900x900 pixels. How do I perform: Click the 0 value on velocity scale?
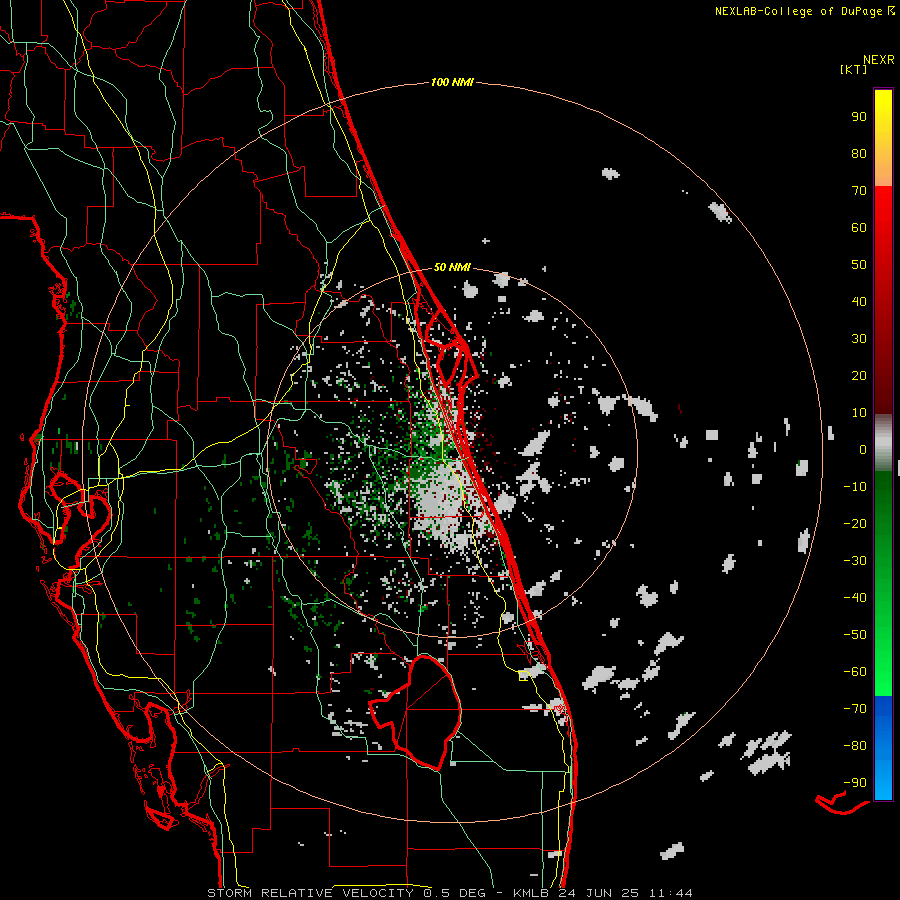pyautogui.click(x=863, y=449)
